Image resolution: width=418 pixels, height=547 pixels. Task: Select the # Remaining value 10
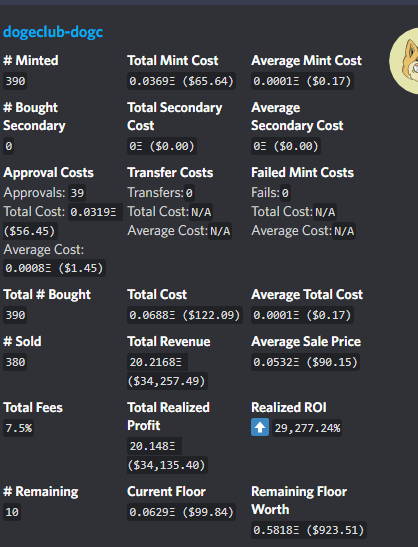click(x=12, y=512)
